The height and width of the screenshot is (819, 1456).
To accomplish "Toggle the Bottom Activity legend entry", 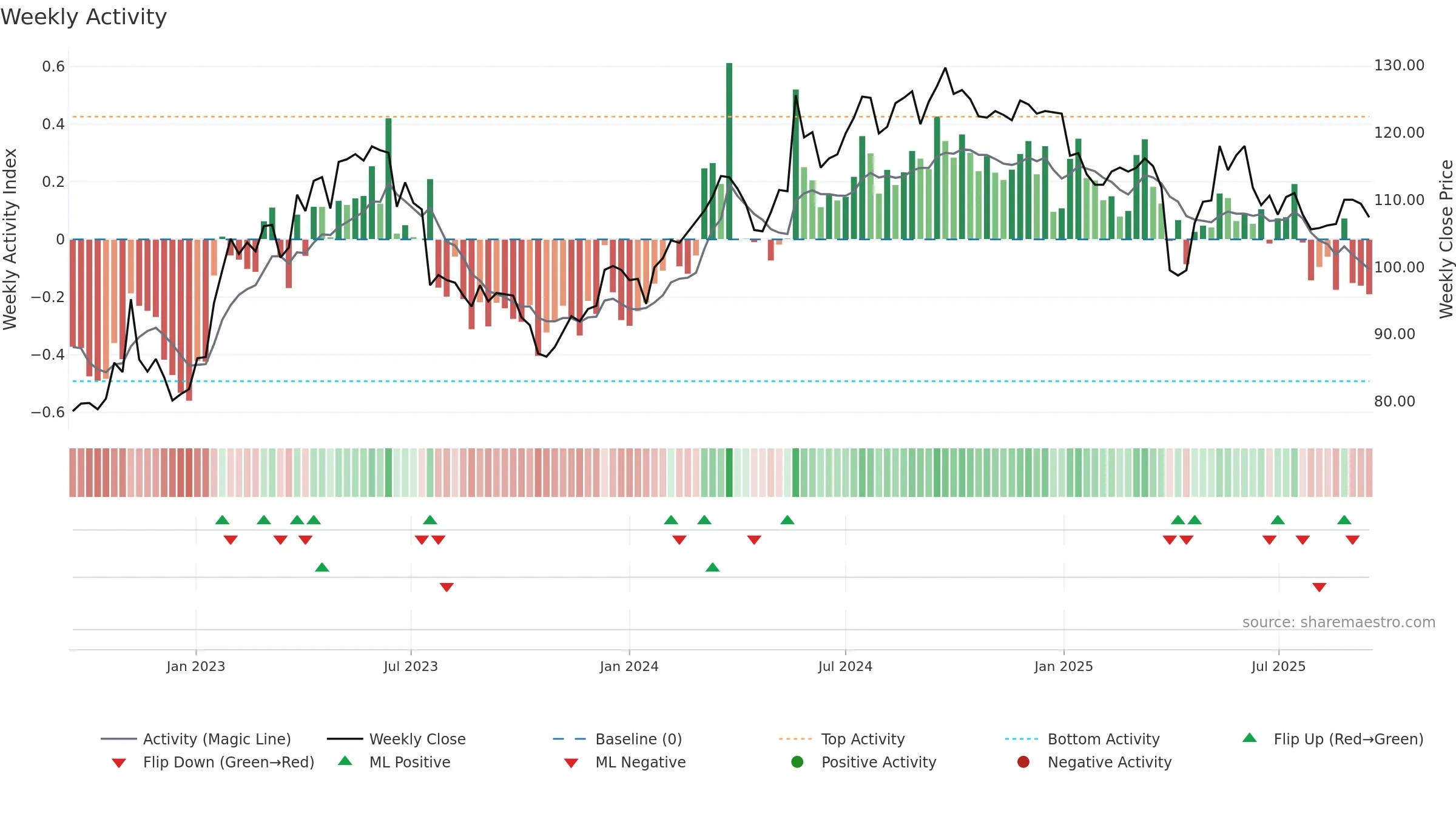I will [x=1082, y=739].
